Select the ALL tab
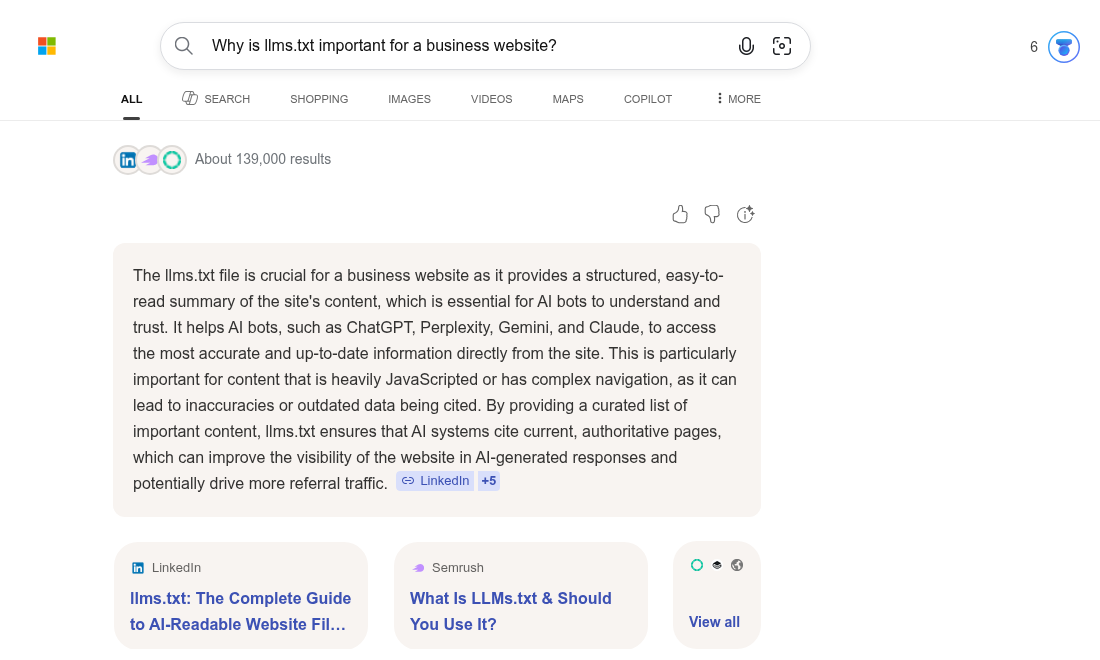Image resolution: width=1100 pixels, height=660 pixels. tap(131, 99)
